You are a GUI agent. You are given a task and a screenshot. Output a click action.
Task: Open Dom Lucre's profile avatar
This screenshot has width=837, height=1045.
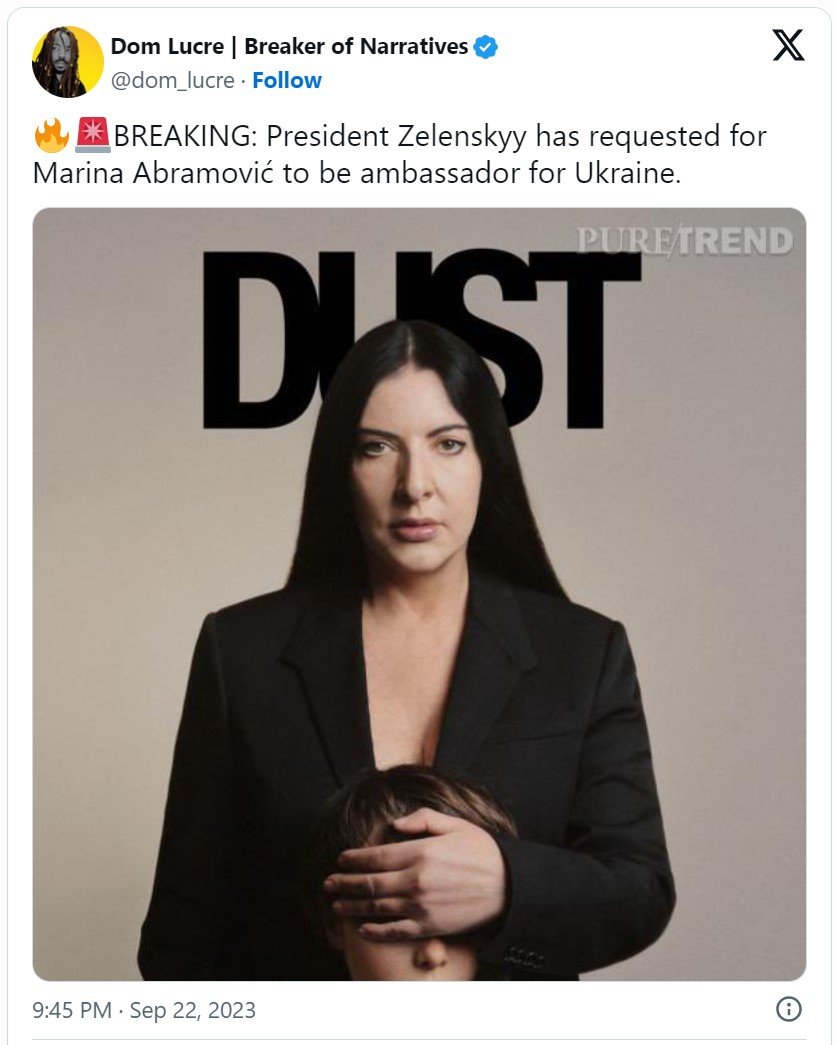[67, 62]
